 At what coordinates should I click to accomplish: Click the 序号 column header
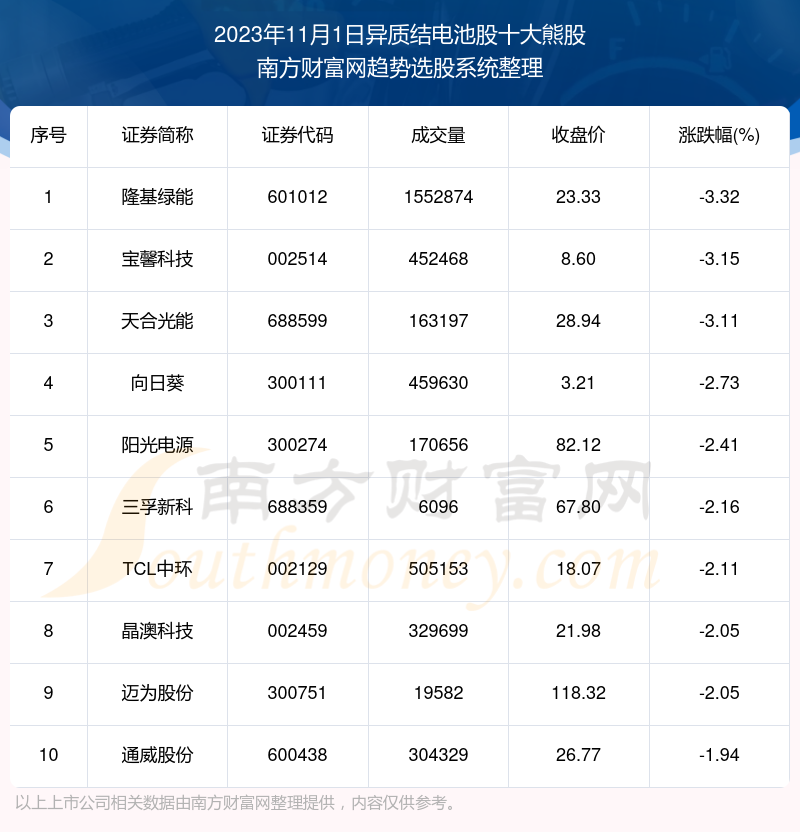pyautogui.click(x=48, y=136)
